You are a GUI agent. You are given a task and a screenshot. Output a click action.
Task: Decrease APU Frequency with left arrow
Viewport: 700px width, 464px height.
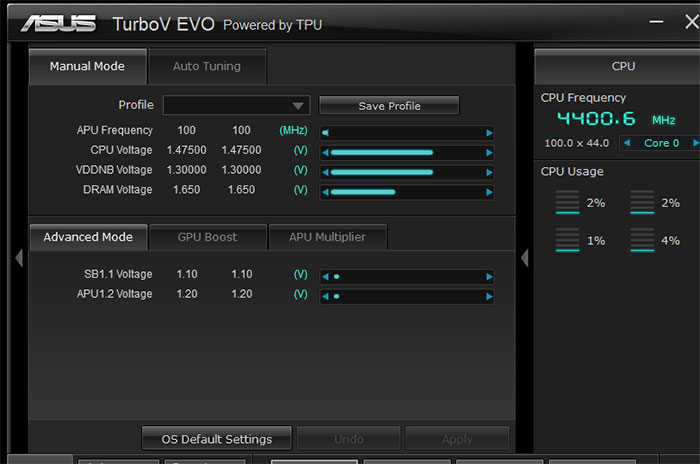coord(325,133)
